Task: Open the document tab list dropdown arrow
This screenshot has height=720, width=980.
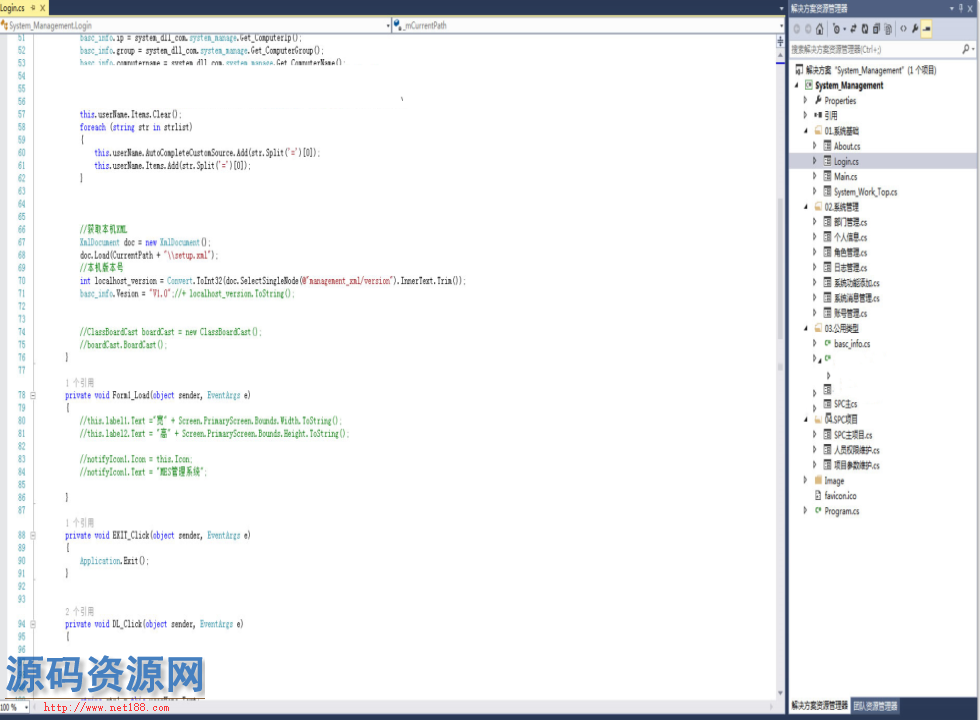Action: (x=781, y=8)
